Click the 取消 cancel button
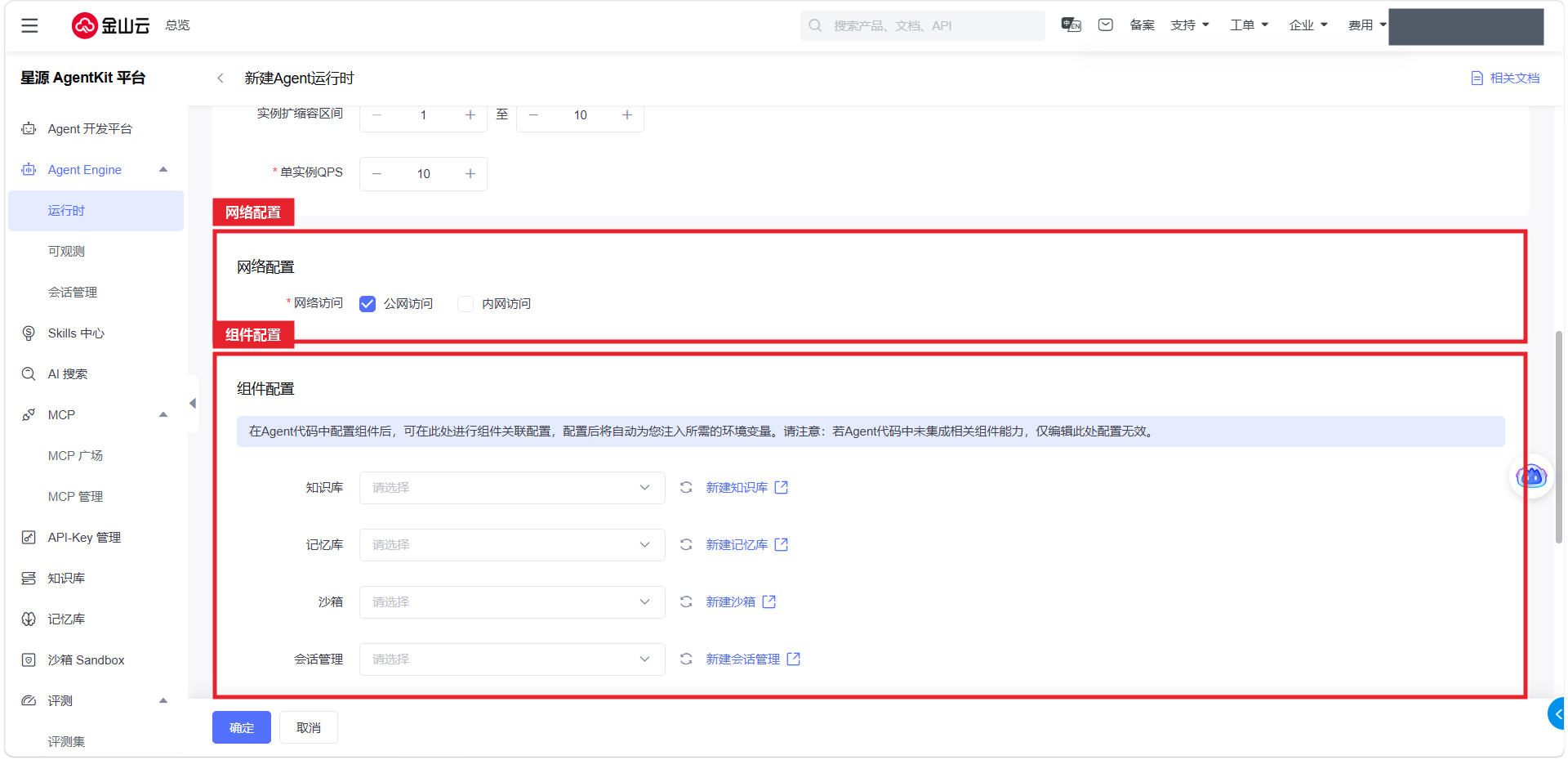 309,727
